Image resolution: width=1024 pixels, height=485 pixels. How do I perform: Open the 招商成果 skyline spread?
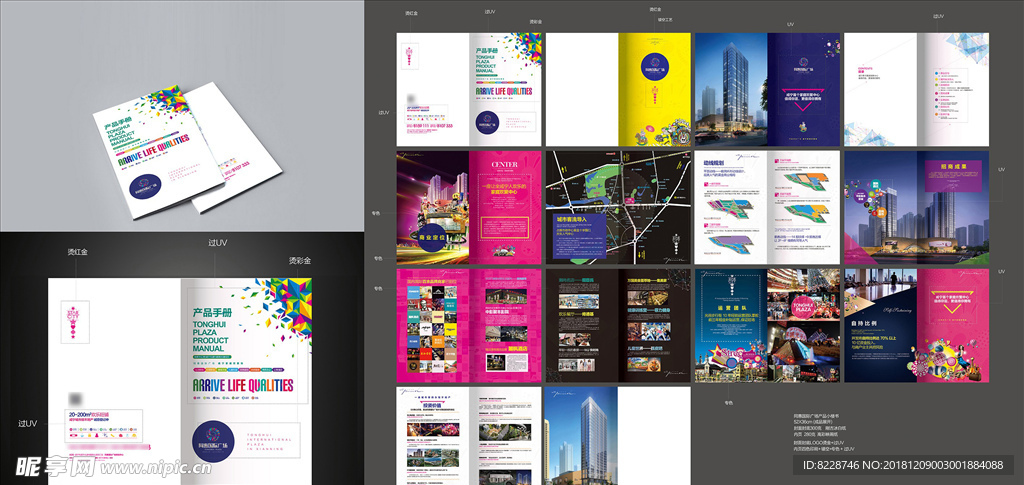coord(916,208)
